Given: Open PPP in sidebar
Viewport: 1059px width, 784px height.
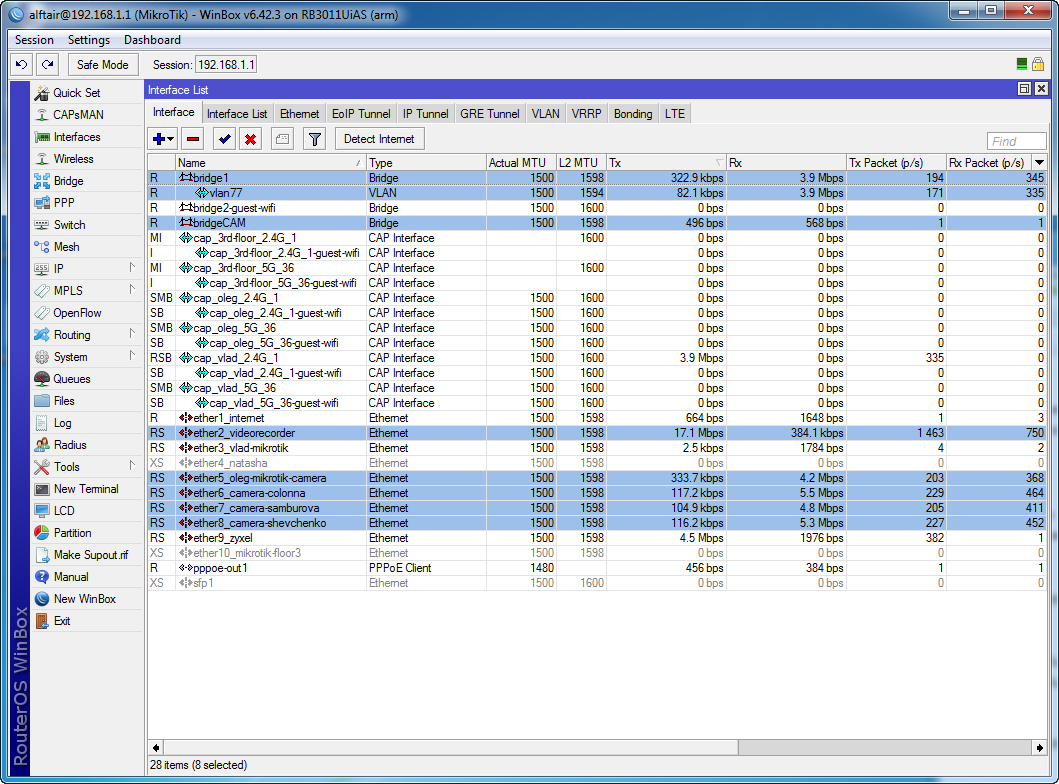Looking at the screenshot, I should (x=64, y=203).
